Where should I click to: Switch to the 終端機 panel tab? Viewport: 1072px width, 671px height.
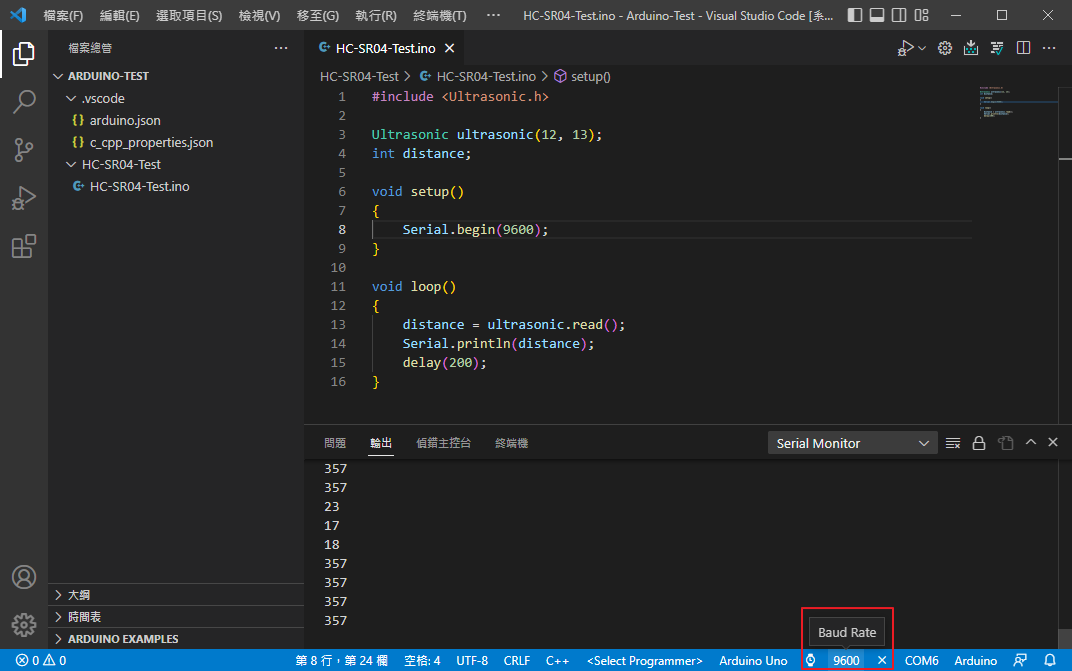point(511,443)
